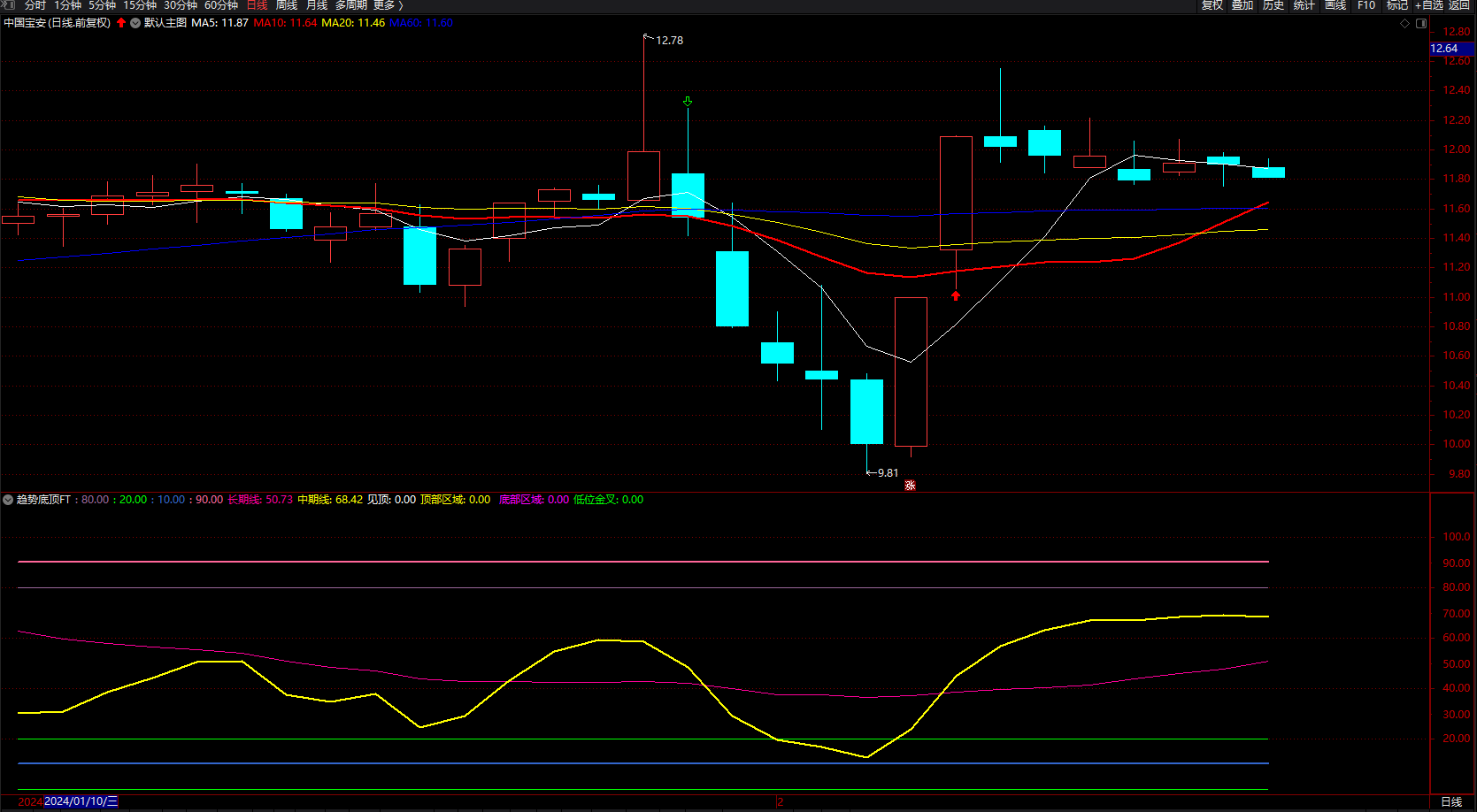Click the diamond icon above the price axis
The image size is (1477, 812).
click(1404, 24)
